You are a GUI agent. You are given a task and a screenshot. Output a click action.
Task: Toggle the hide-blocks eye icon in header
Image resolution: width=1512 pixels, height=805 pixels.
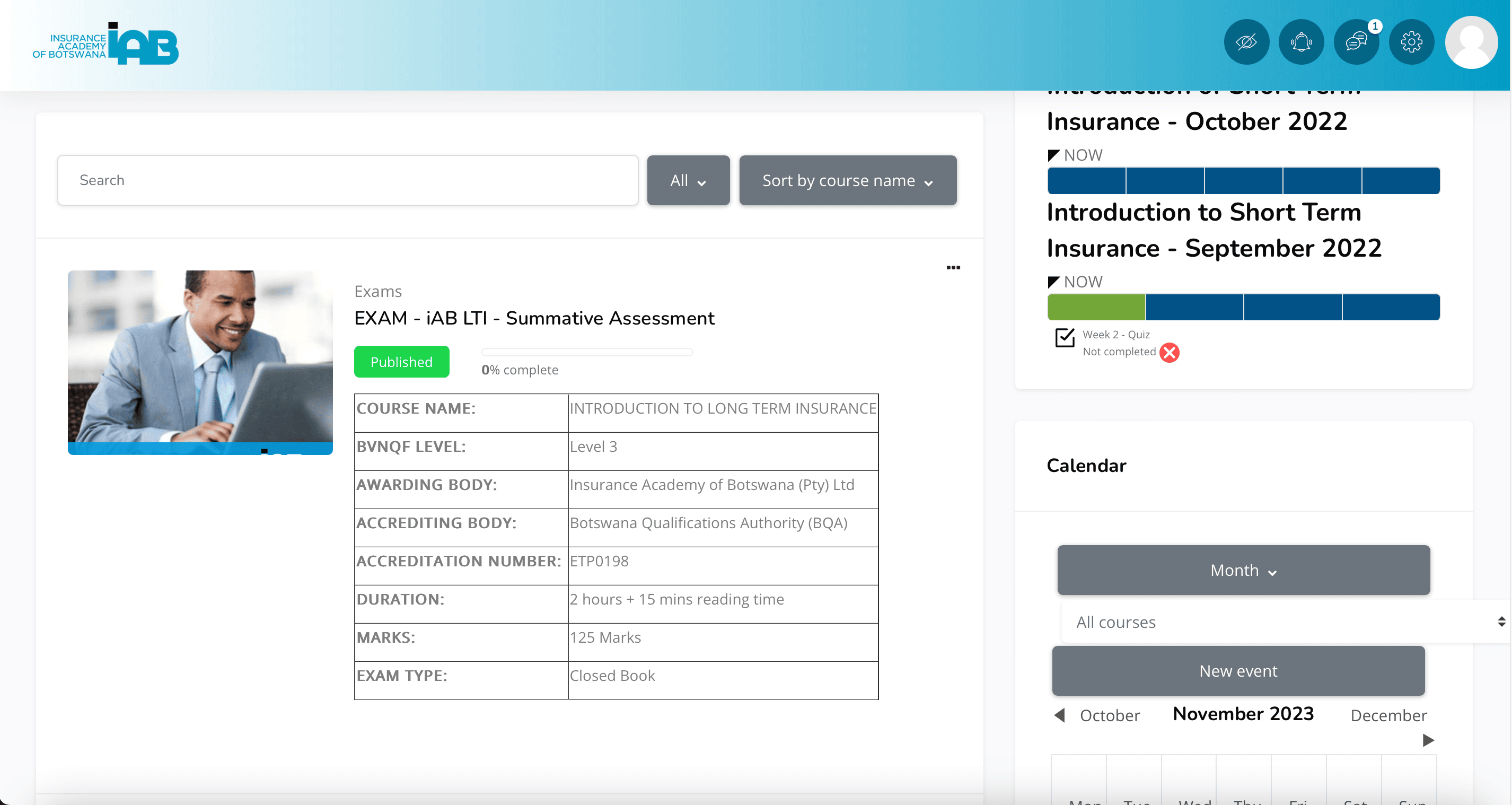point(1246,42)
